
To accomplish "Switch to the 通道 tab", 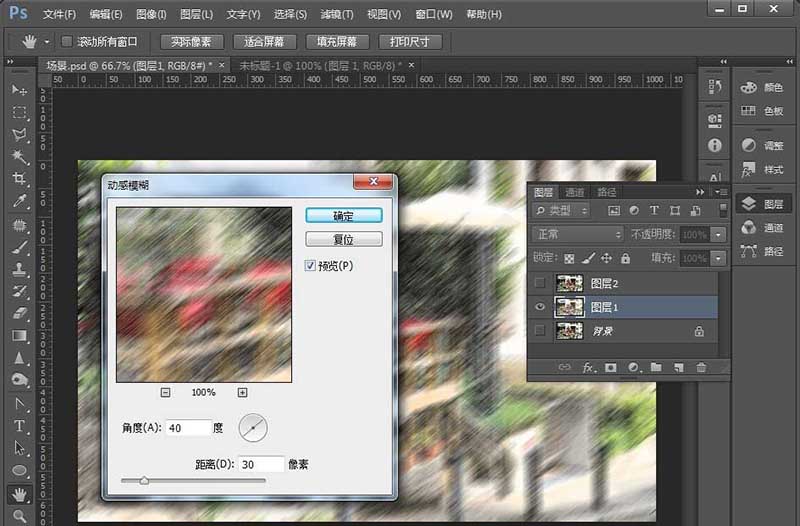I will pyautogui.click(x=574, y=192).
